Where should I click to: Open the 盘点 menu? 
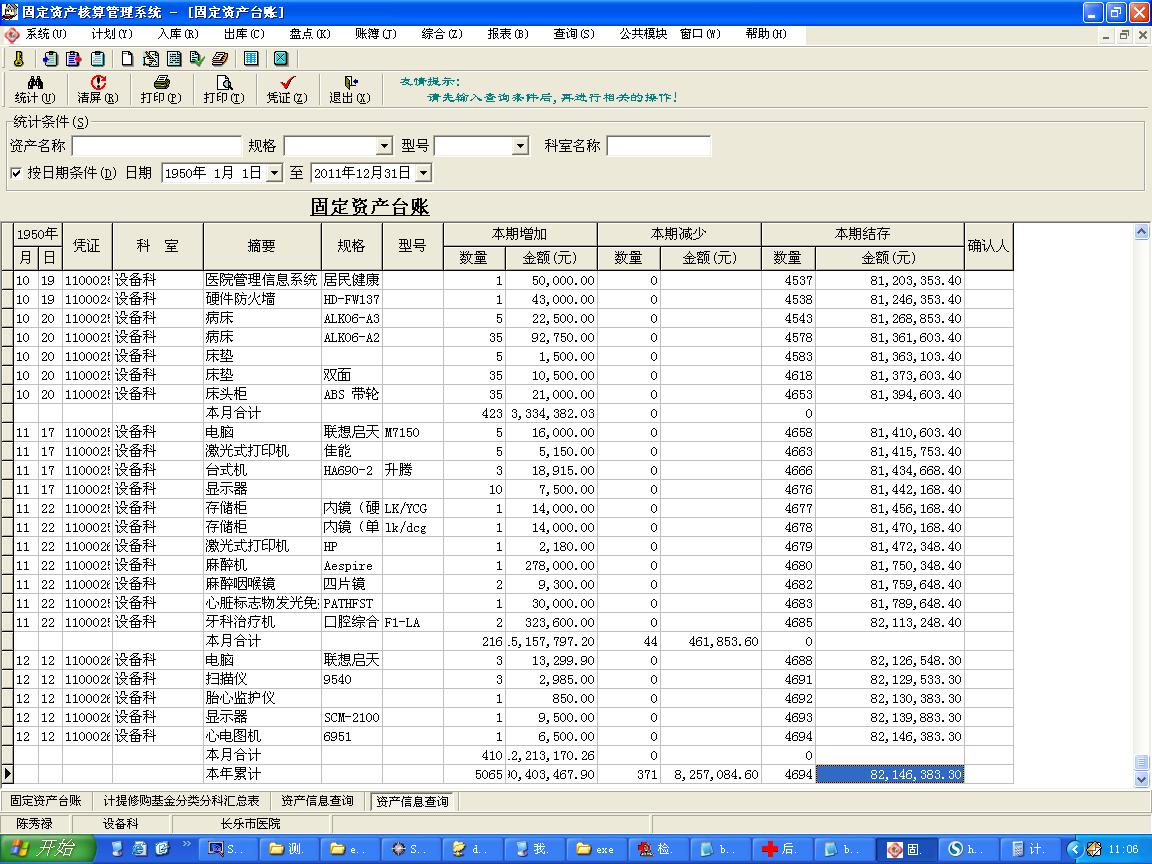(x=310, y=34)
